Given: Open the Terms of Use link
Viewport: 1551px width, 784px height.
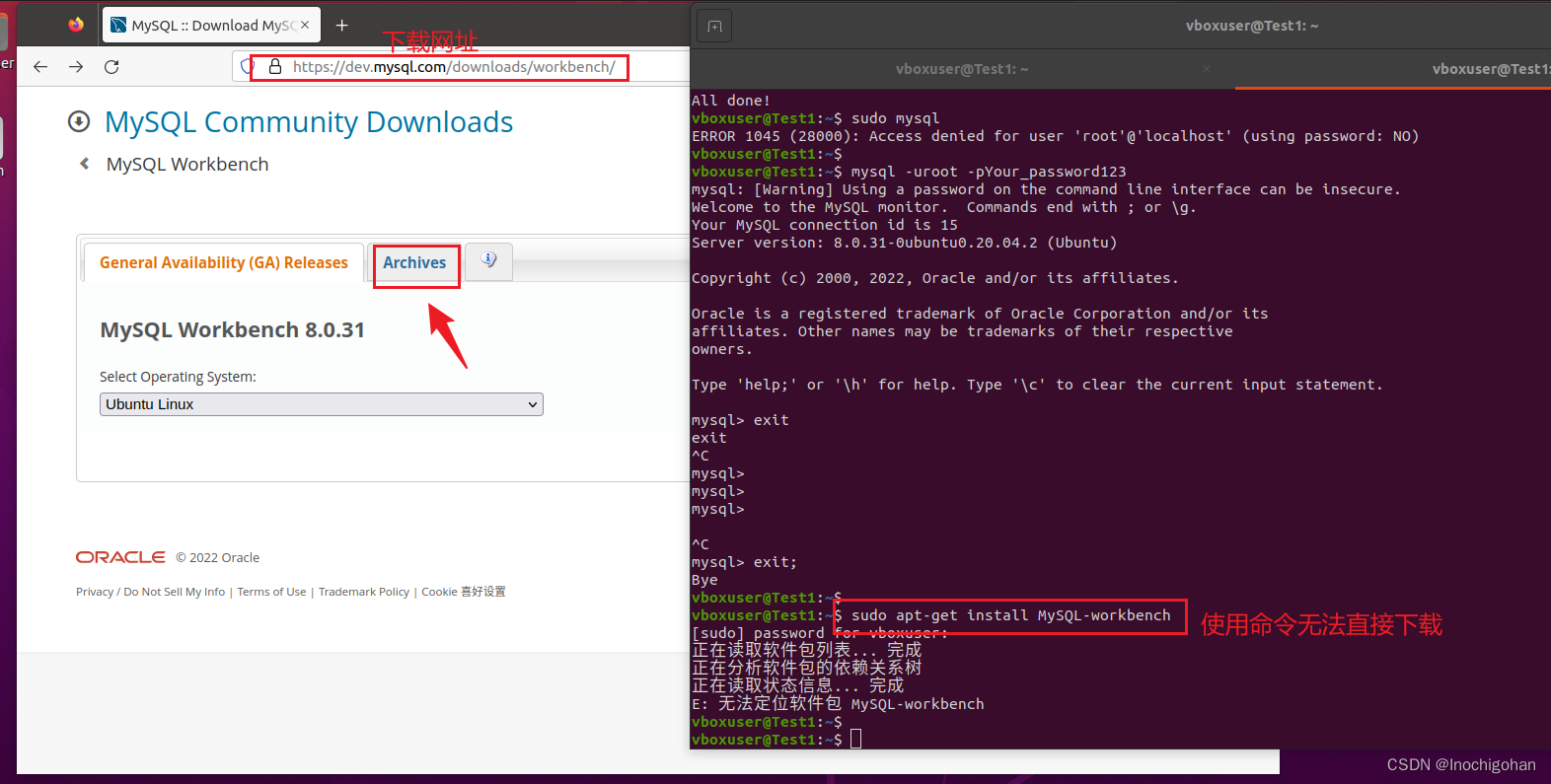Looking at the screenshot, I should [x=271, y=592].
